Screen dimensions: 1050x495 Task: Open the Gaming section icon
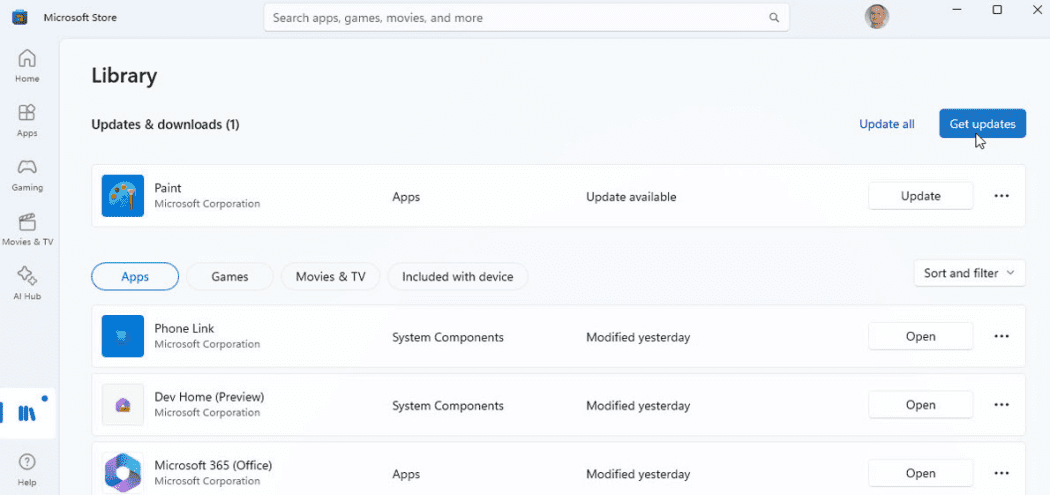pyautogui.click(x=27, y=173)
